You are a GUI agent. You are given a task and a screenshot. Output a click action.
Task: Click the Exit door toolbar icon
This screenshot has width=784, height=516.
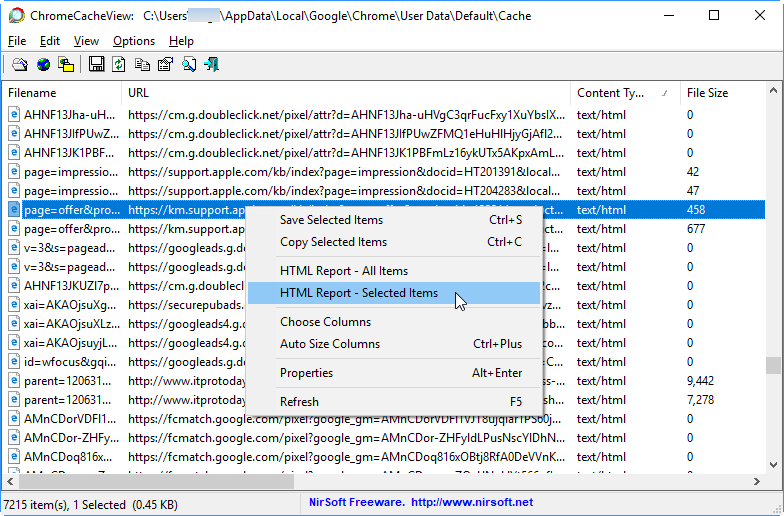(212, 64)
